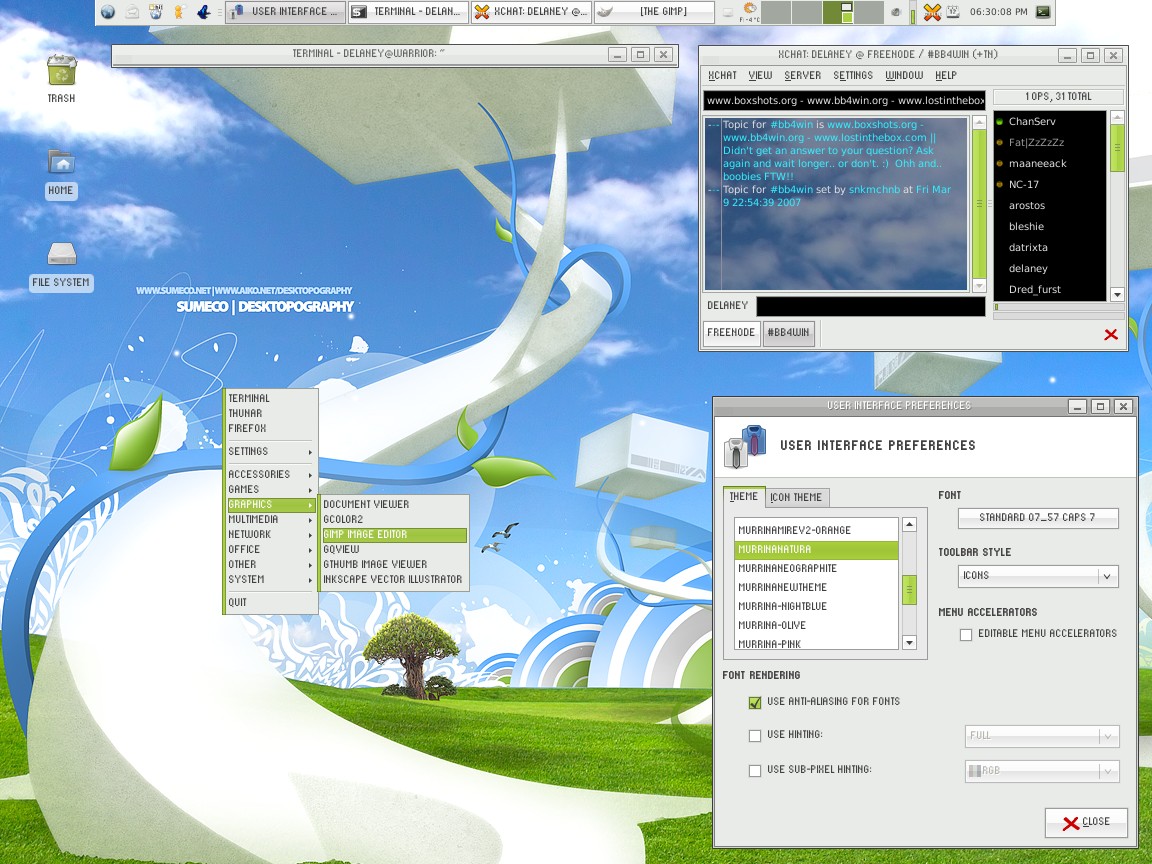This screenshot has width=1152, height=864.
Task: Toggle Use anti-aliasing for fonts checkbox
Action: (x=755, y=702)
